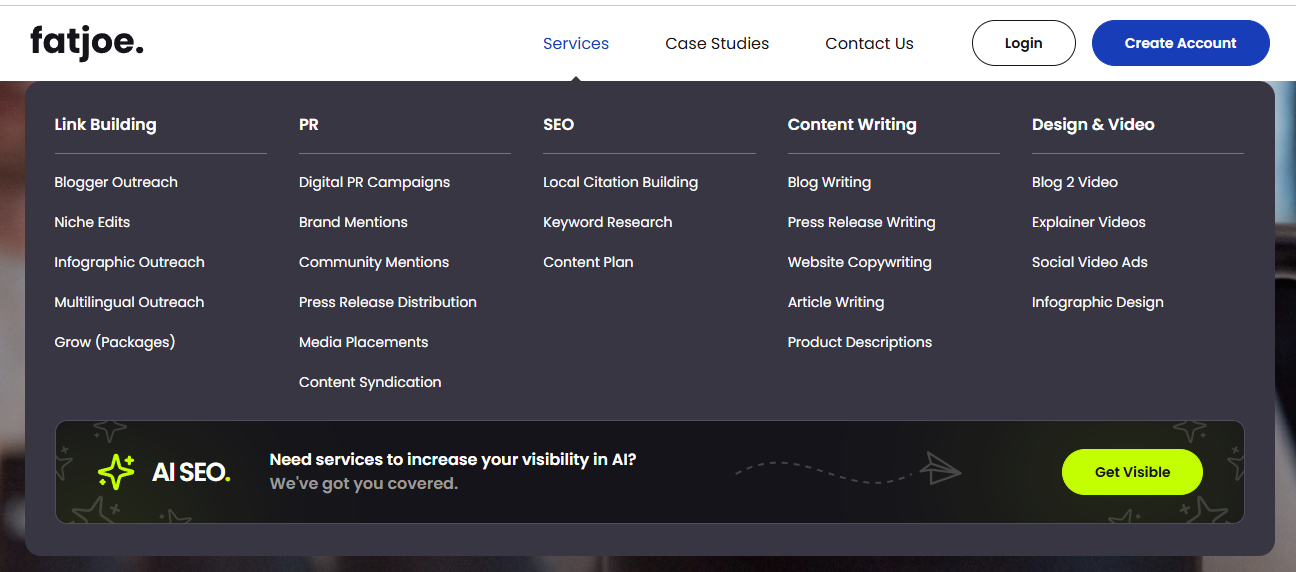Select Press Release Distribution
The height and width of the screenshot is (572, 1296).
(388, 302)
